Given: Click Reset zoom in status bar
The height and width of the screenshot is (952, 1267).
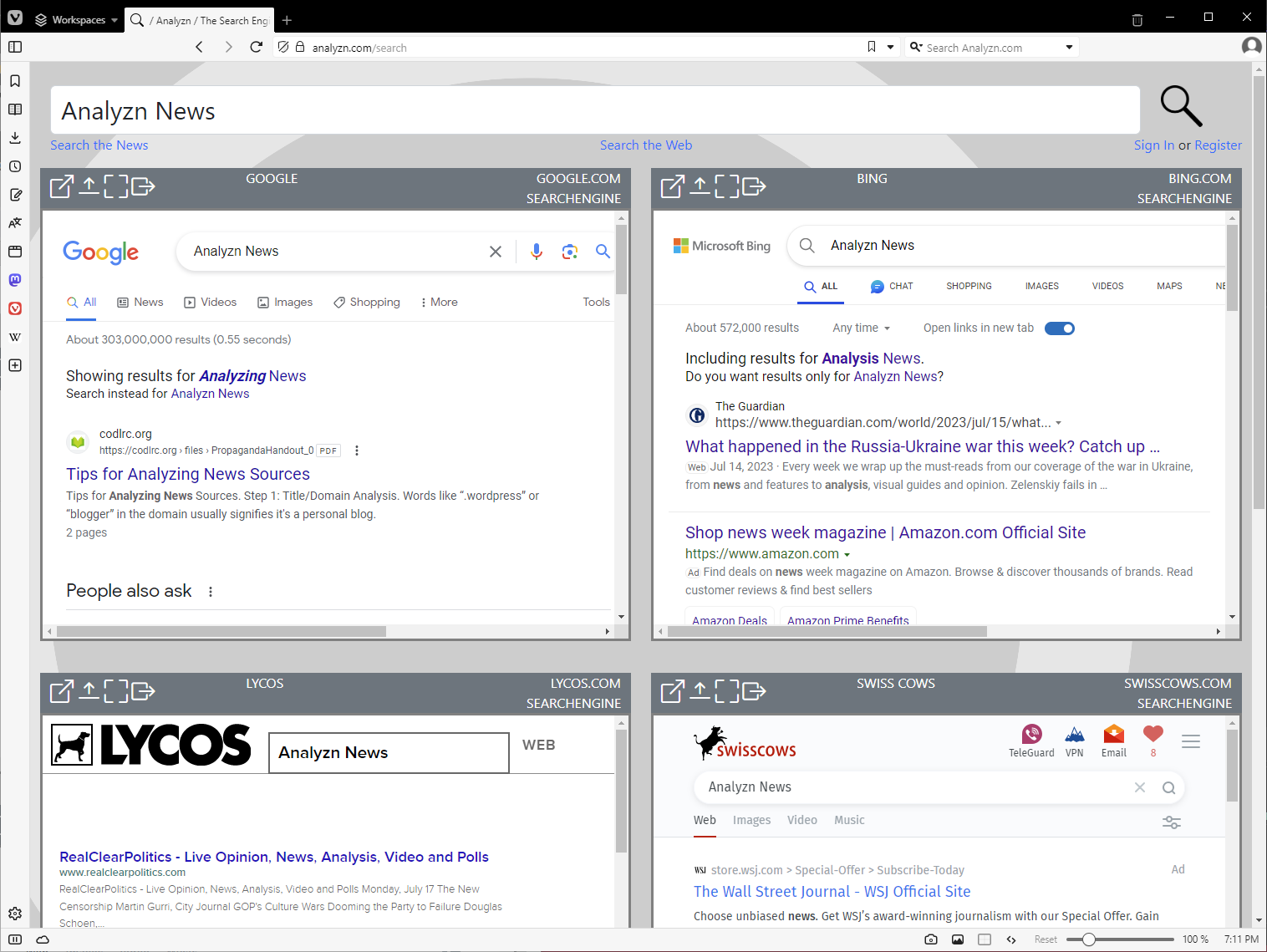Looking at the screenshot, I should click(1046, 939).
